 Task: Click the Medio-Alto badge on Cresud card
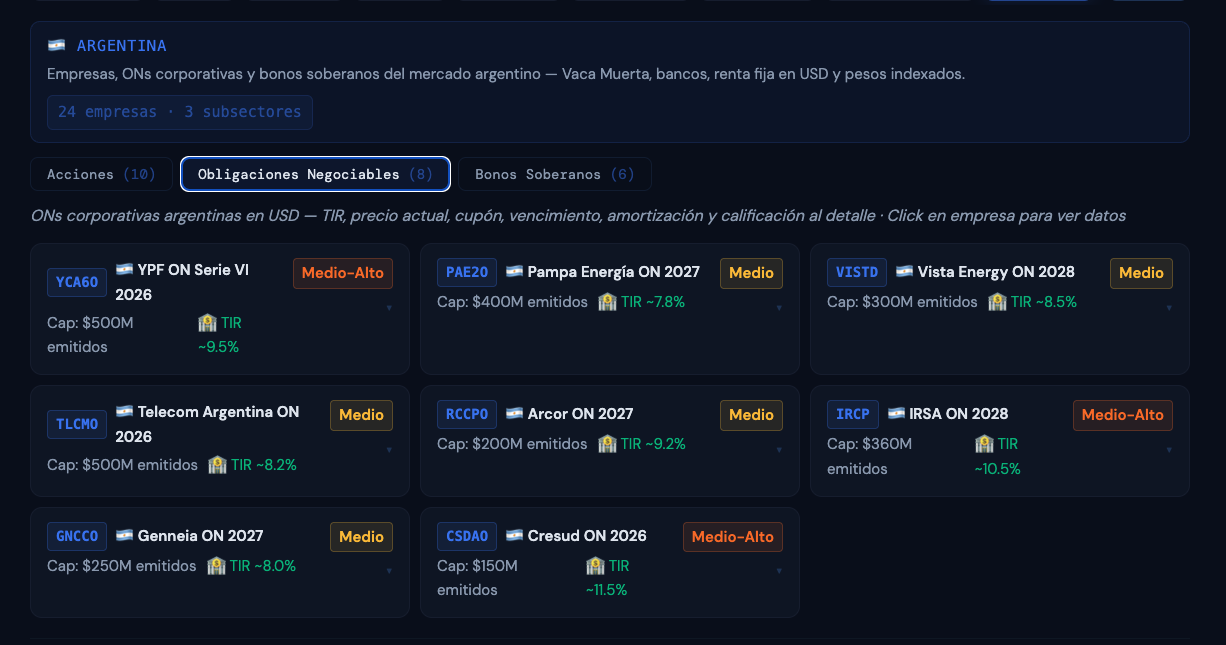pos(733,537)
